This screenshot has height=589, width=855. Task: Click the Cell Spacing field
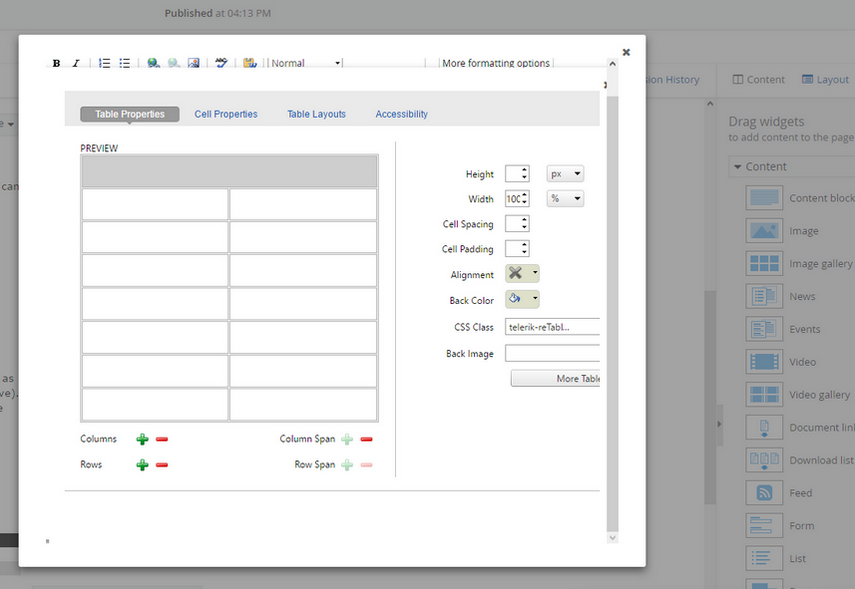(517, 224)
